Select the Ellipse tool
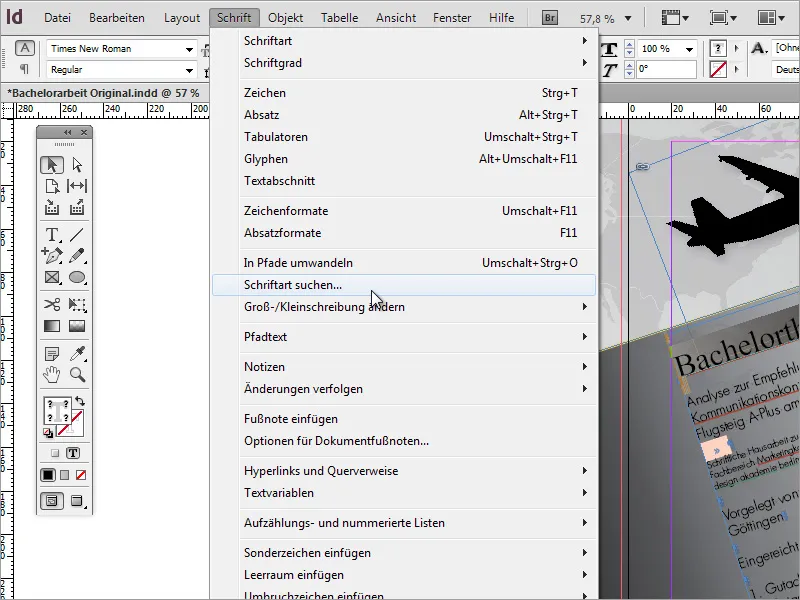Screen dimensions: 800x600 tap(77, 277)
